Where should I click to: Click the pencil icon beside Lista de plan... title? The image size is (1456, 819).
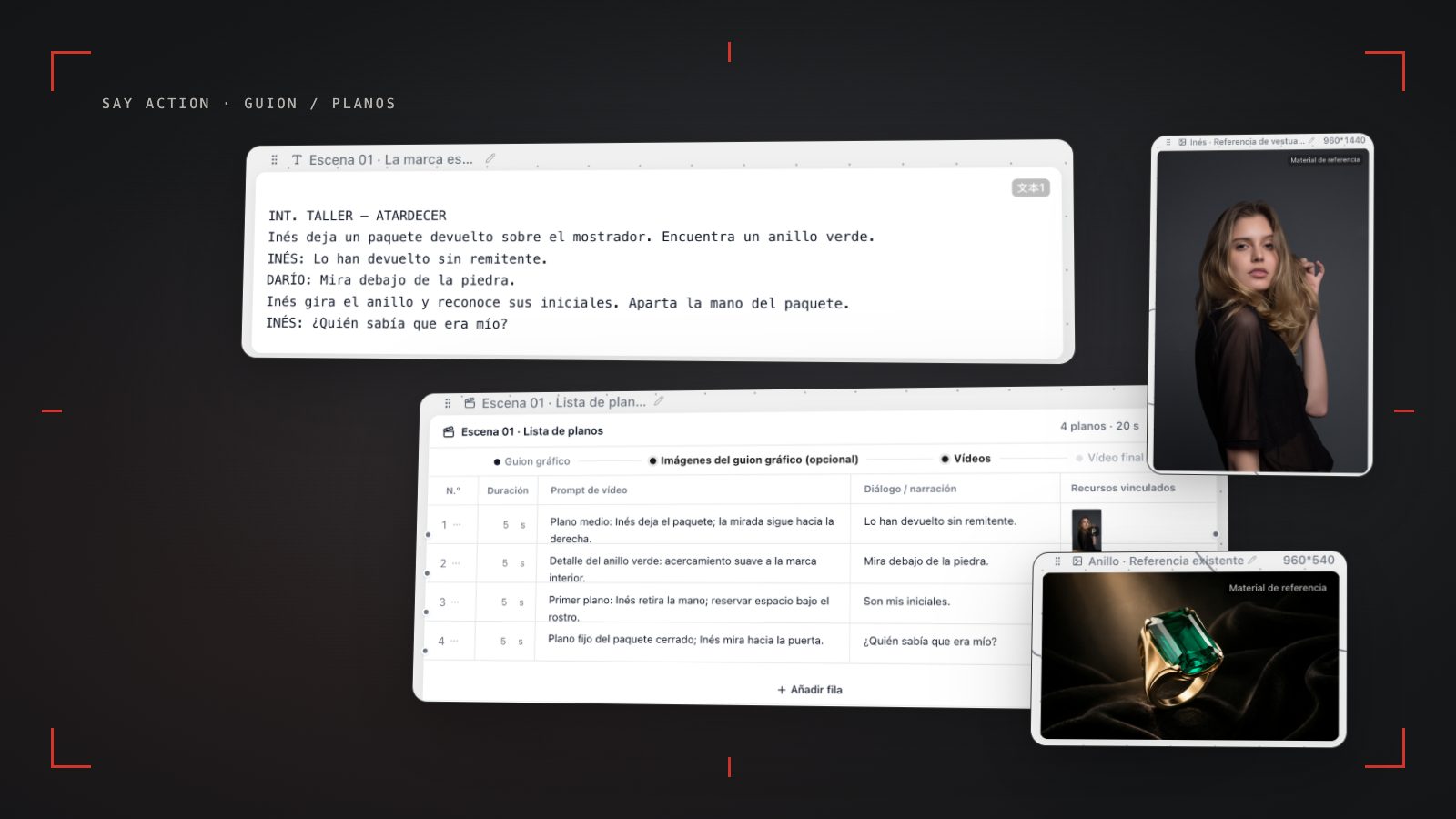(x=659, y=400)
